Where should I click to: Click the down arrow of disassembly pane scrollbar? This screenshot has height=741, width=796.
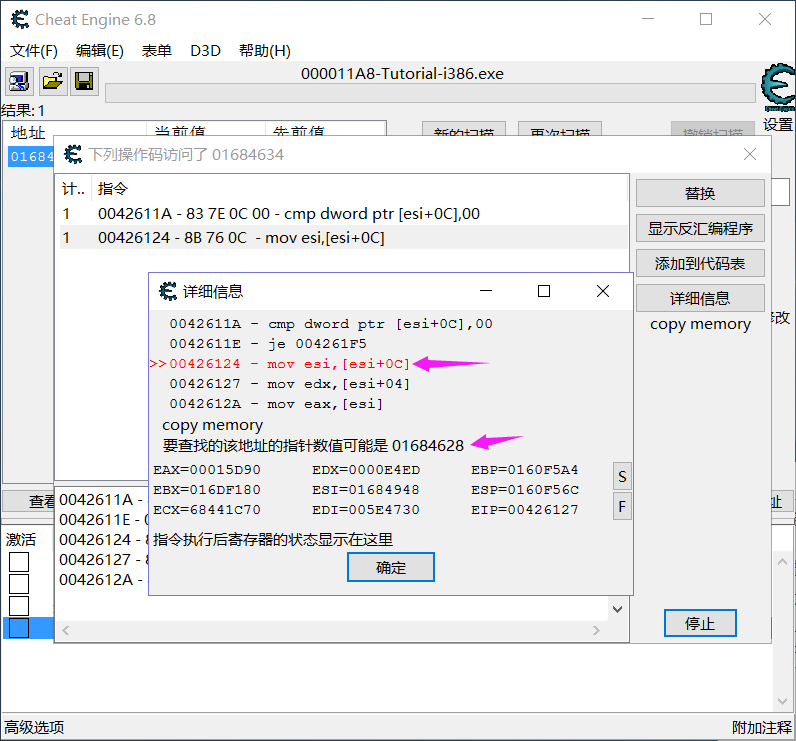point(618,609)
